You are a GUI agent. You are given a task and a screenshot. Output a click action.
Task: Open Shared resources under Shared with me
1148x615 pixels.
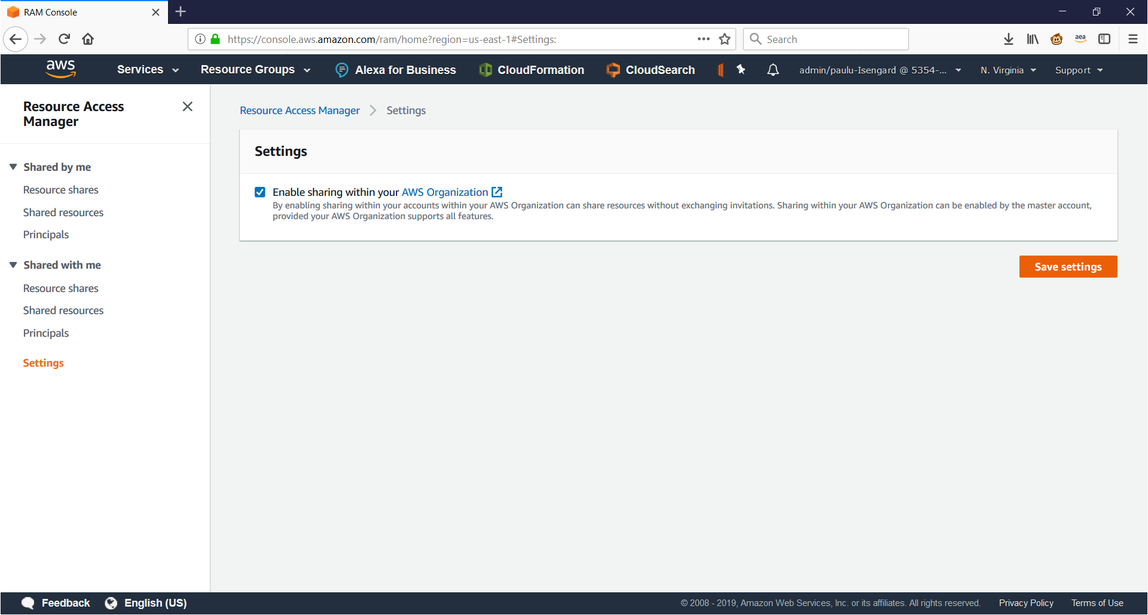63,310
